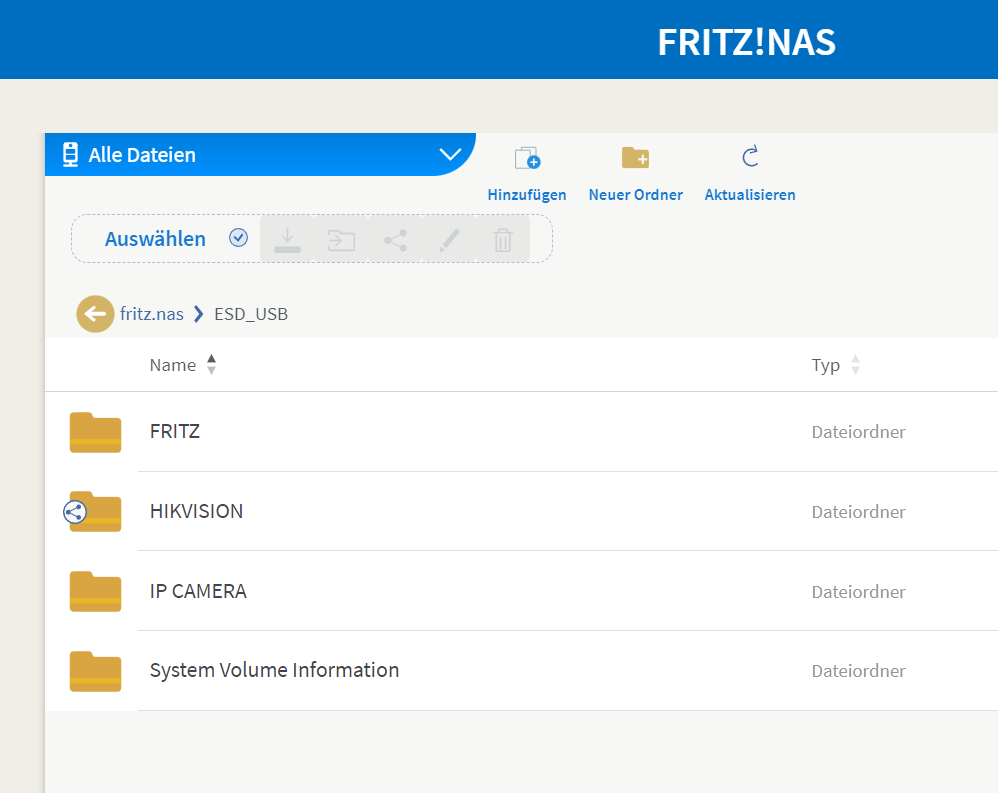The image size is (998, 793).
Task: Click the move-to-folder icon
Action: (x=342, y=240)
